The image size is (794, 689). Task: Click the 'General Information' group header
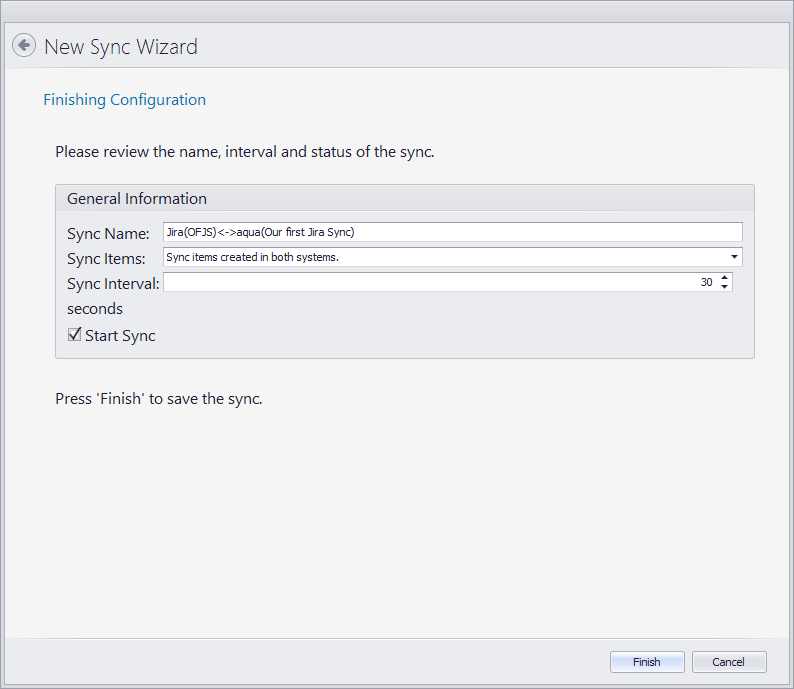(x=137, y=198)
